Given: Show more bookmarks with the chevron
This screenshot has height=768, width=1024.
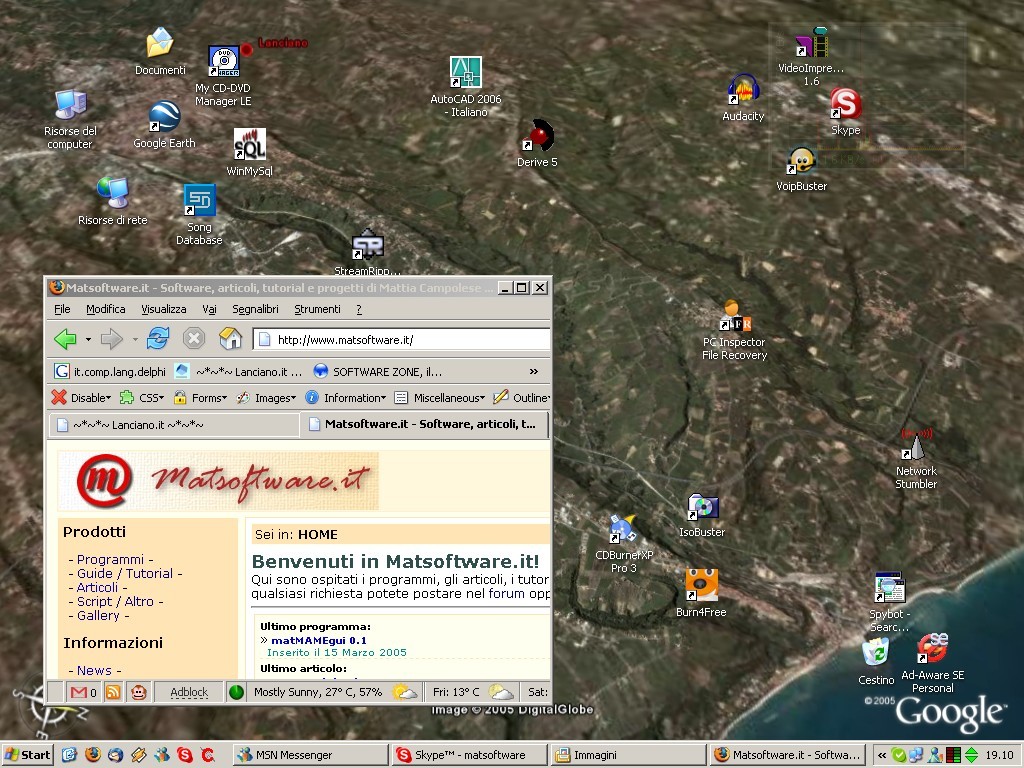Looking at the screenshot, I should click(x=534, y=372).
